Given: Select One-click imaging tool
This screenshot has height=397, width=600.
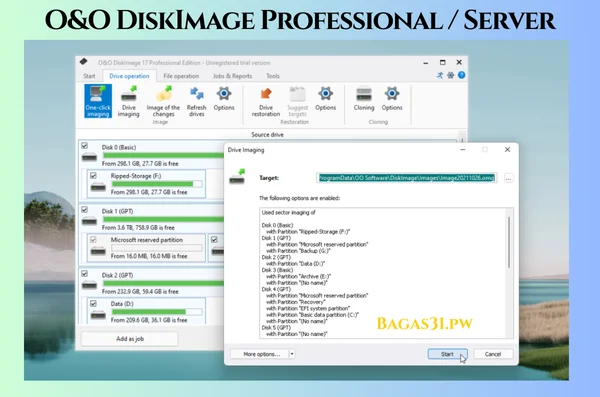Looking at the screenshot, I should tap(98, 101).
